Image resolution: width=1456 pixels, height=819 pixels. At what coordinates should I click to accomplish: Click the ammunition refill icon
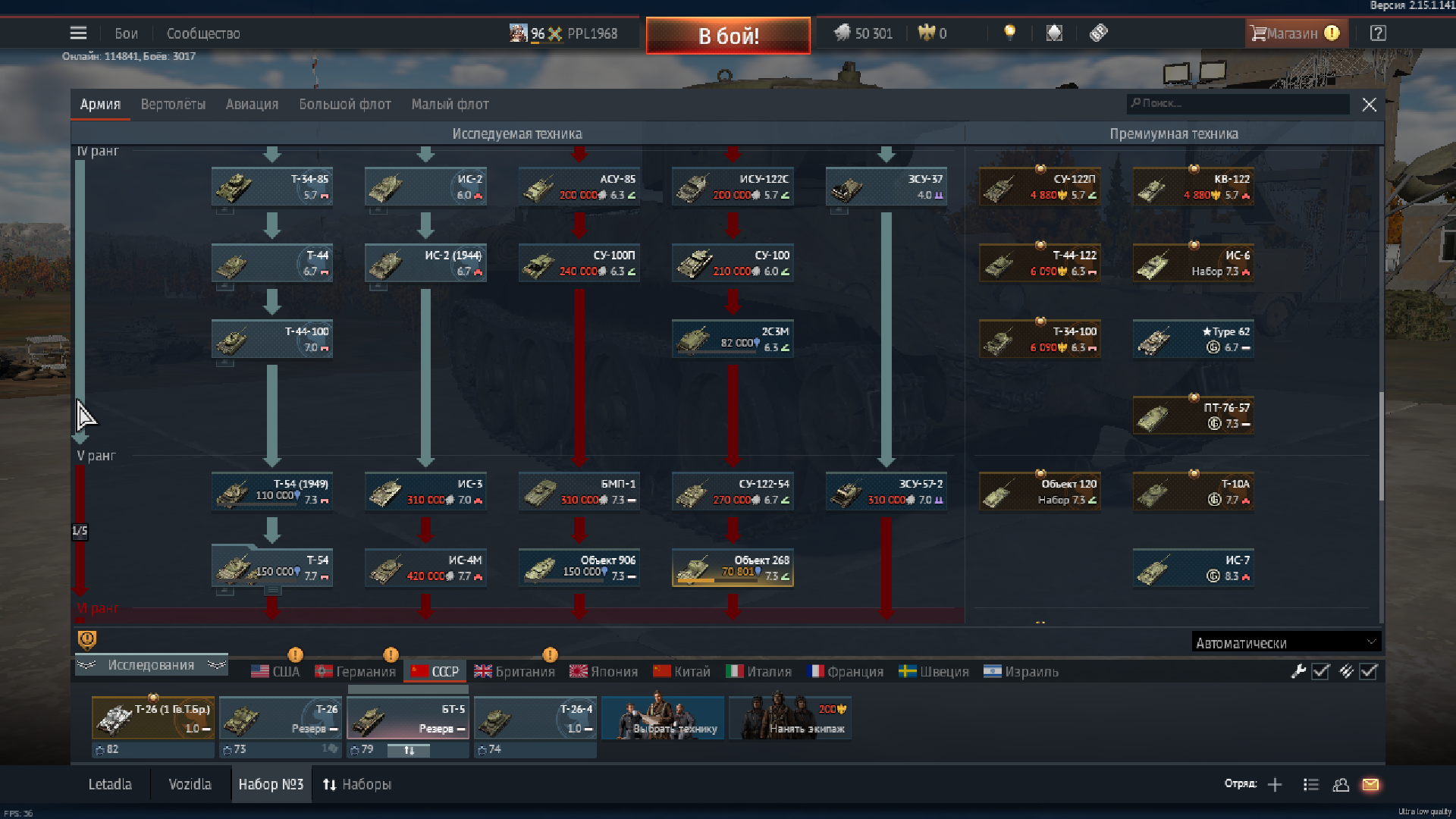tap(1346, 671)
